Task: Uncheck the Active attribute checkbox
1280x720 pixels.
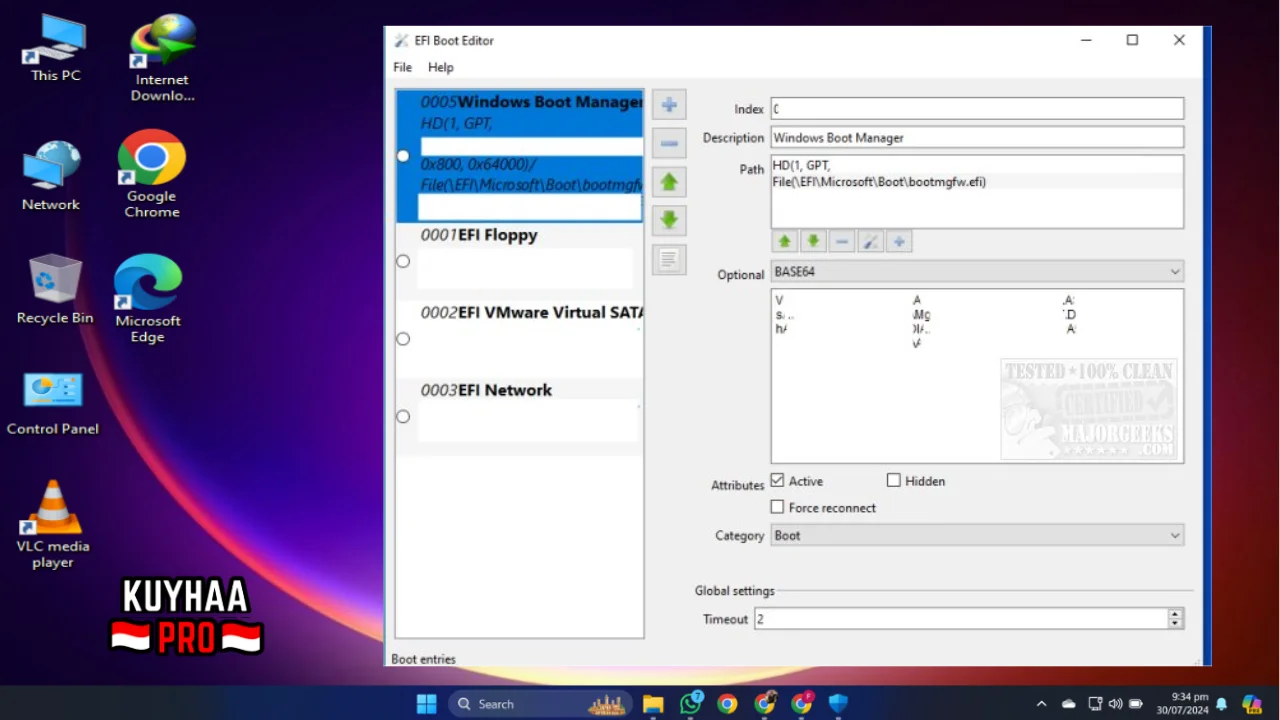Action: [777, 481]
